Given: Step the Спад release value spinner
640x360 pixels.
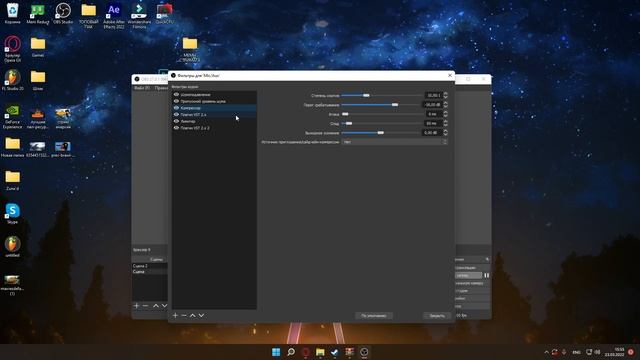Looking at the screenshot, I should (445, 123).
